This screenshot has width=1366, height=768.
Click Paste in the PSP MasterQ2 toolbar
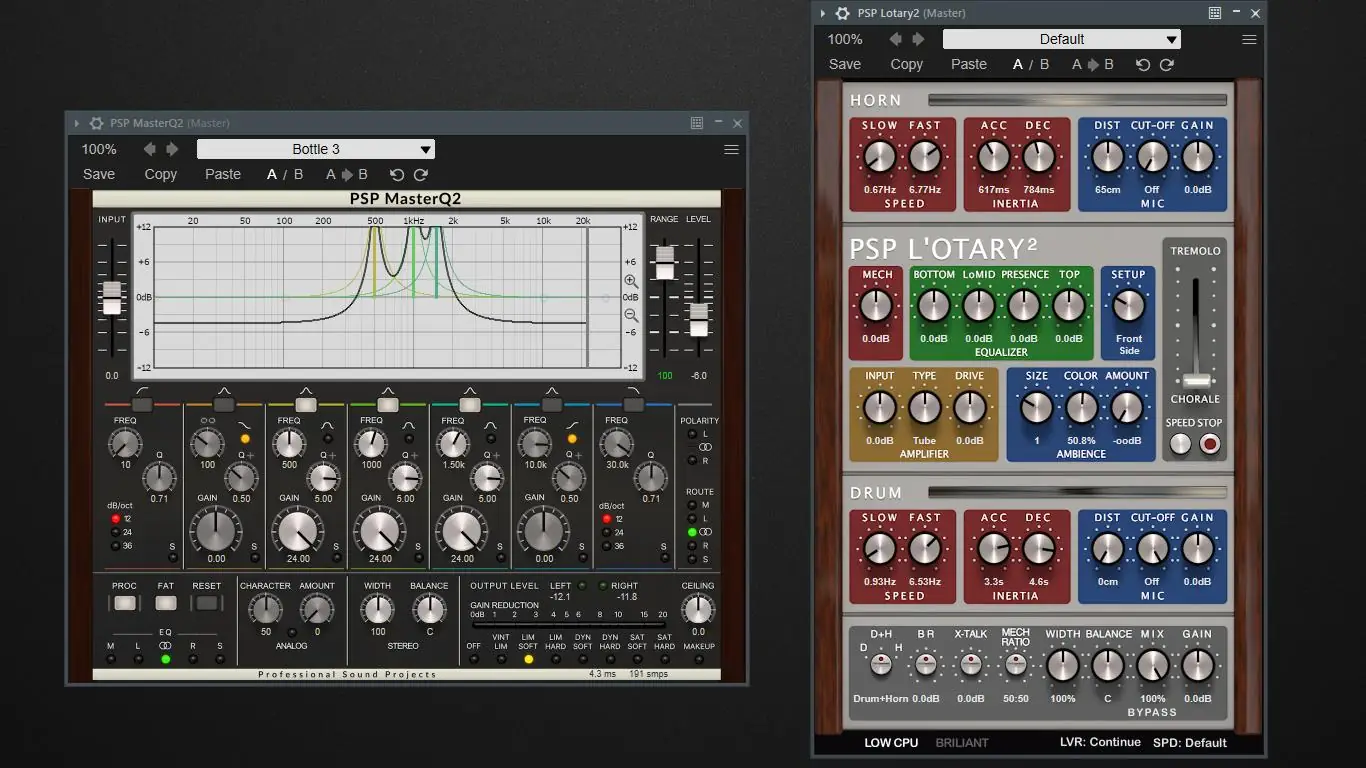223,174
